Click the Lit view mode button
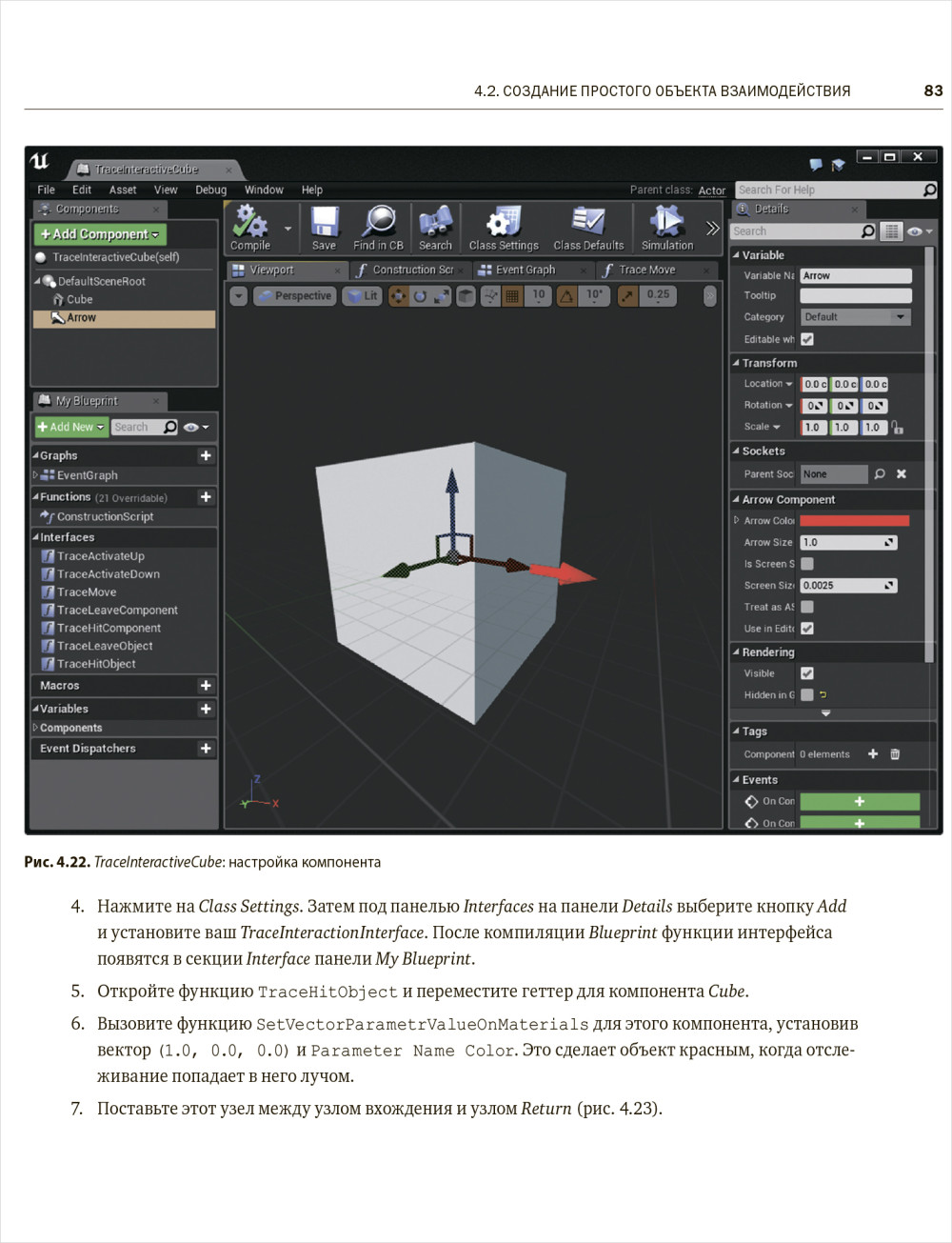952x1243 pixels. coord(363,296)
